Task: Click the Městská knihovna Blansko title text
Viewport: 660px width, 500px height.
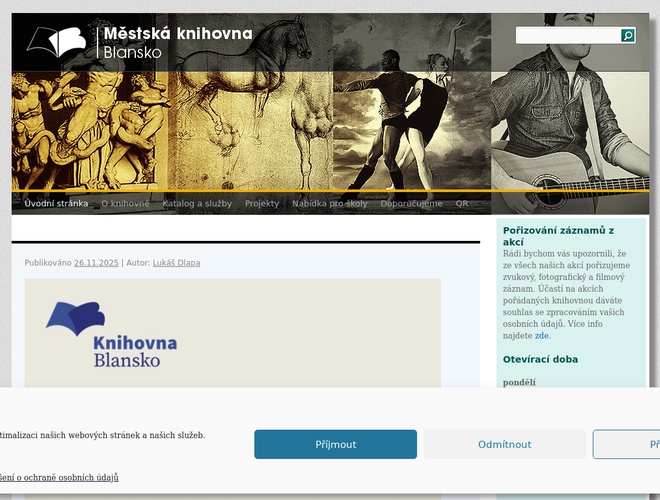Action: (x=178, y=42)
